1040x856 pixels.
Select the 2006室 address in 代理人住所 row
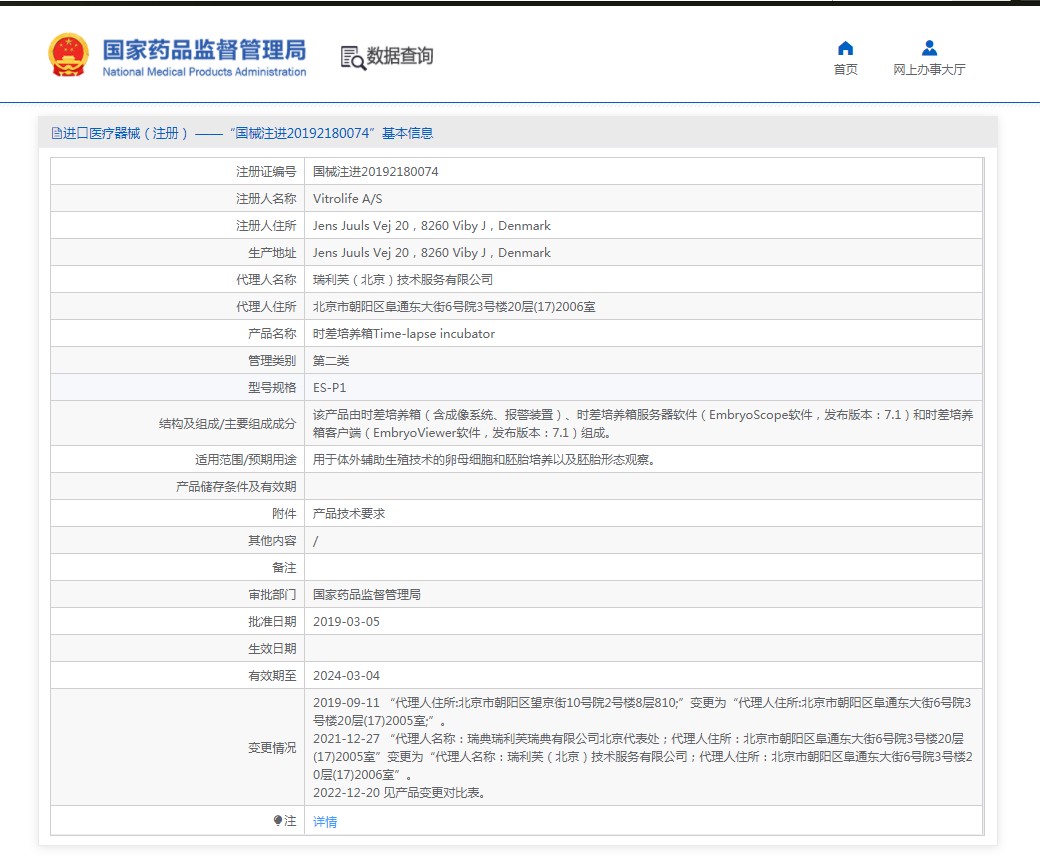coord(454,307)
